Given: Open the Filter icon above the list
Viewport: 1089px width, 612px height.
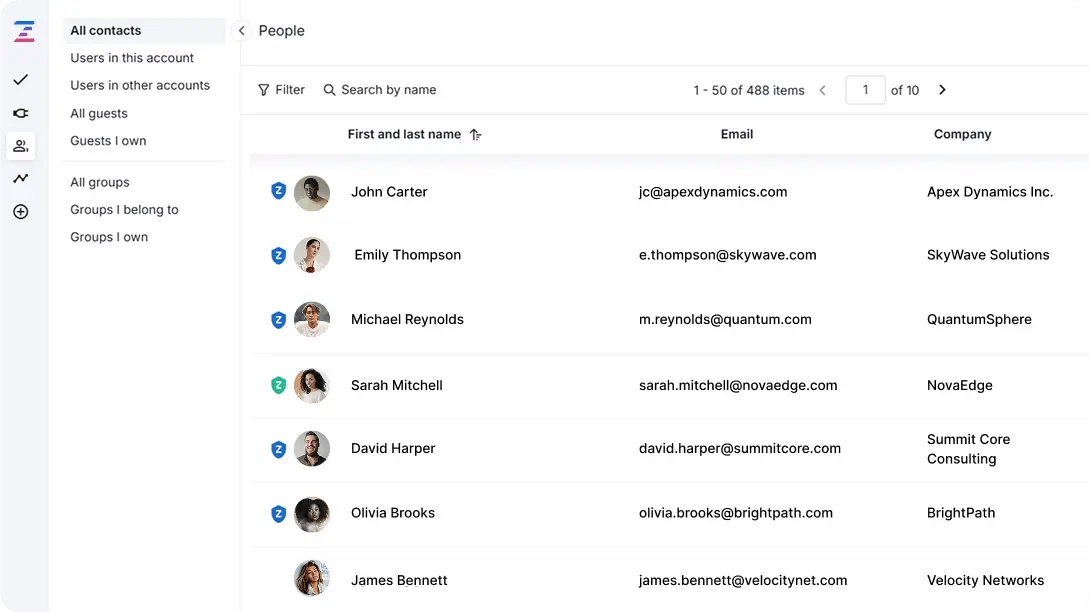Looking at the screenshot, I should (x=261, y=89).
